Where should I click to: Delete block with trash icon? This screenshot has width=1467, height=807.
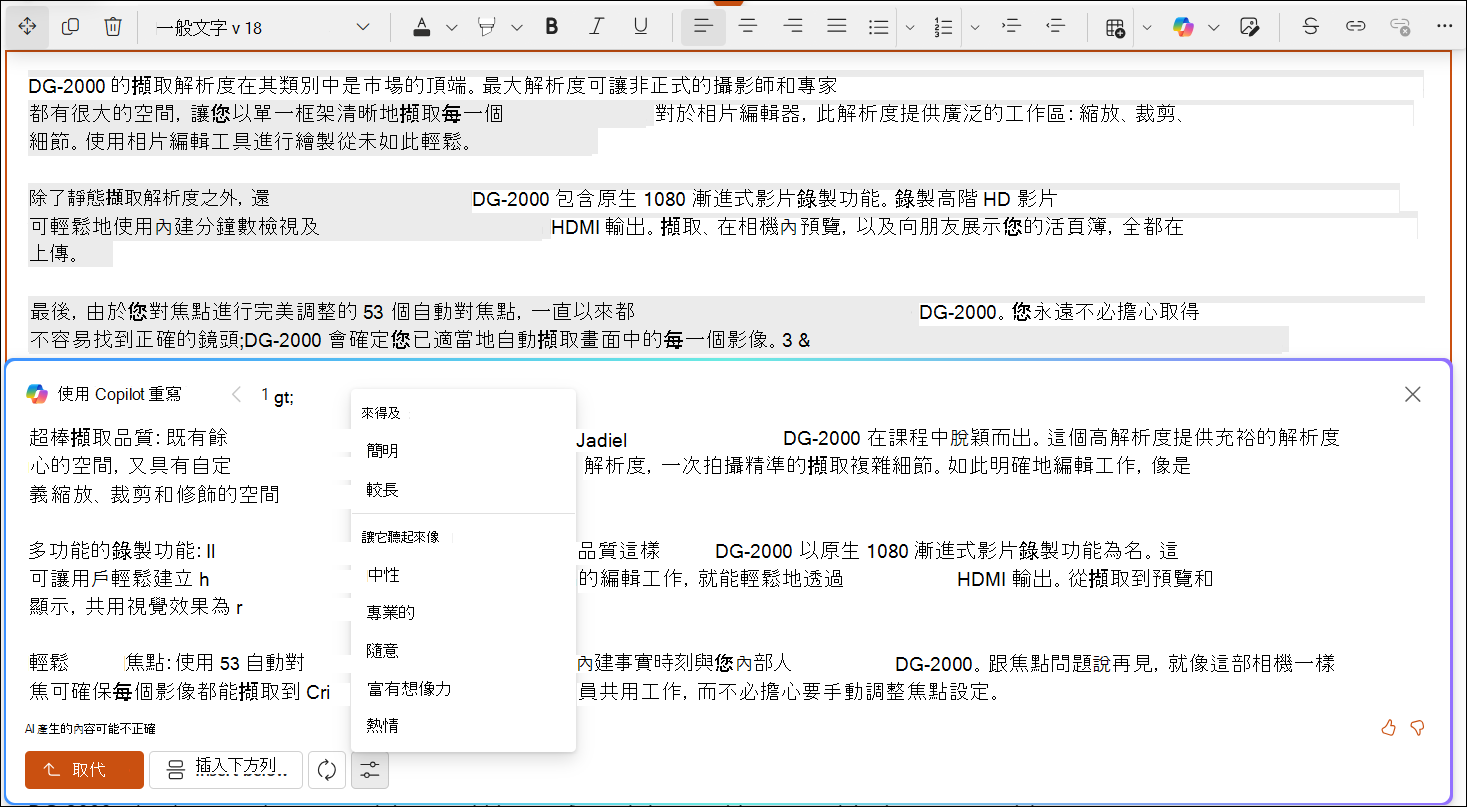tap(113, 27)
